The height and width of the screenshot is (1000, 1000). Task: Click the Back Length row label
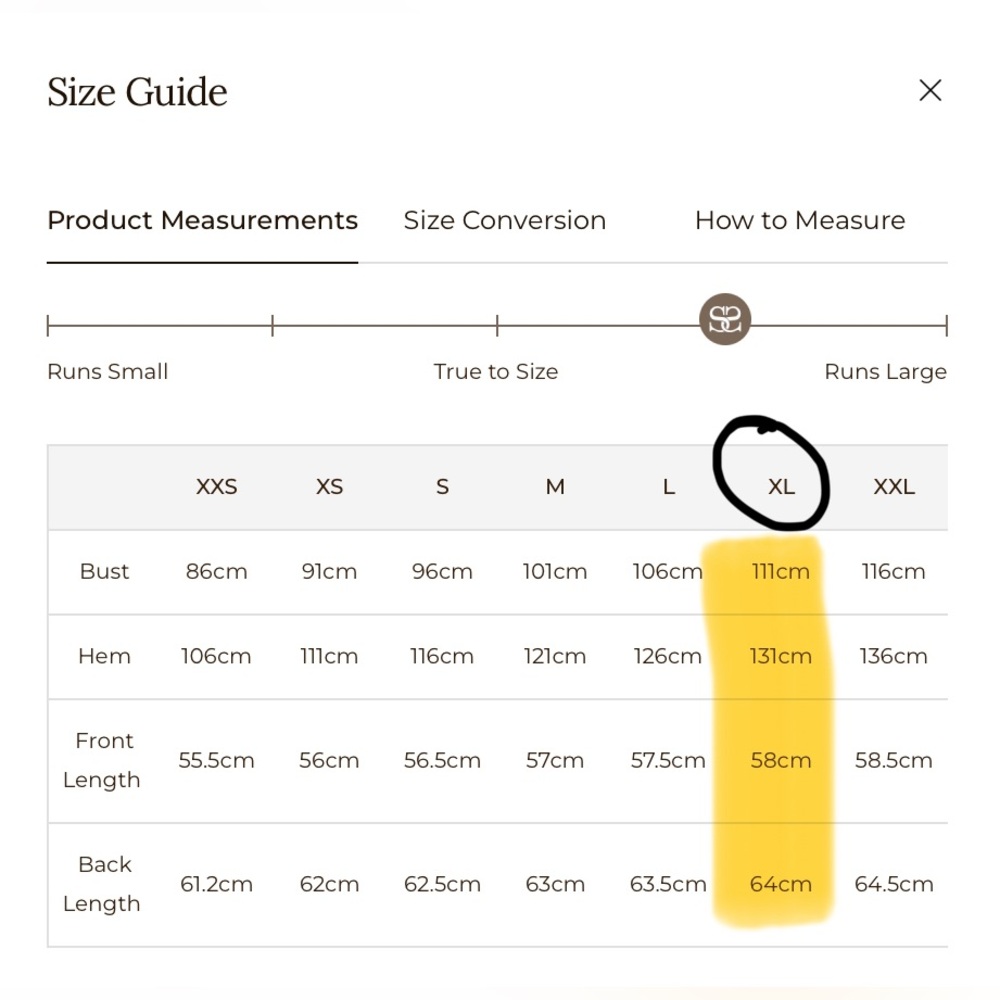103,884
